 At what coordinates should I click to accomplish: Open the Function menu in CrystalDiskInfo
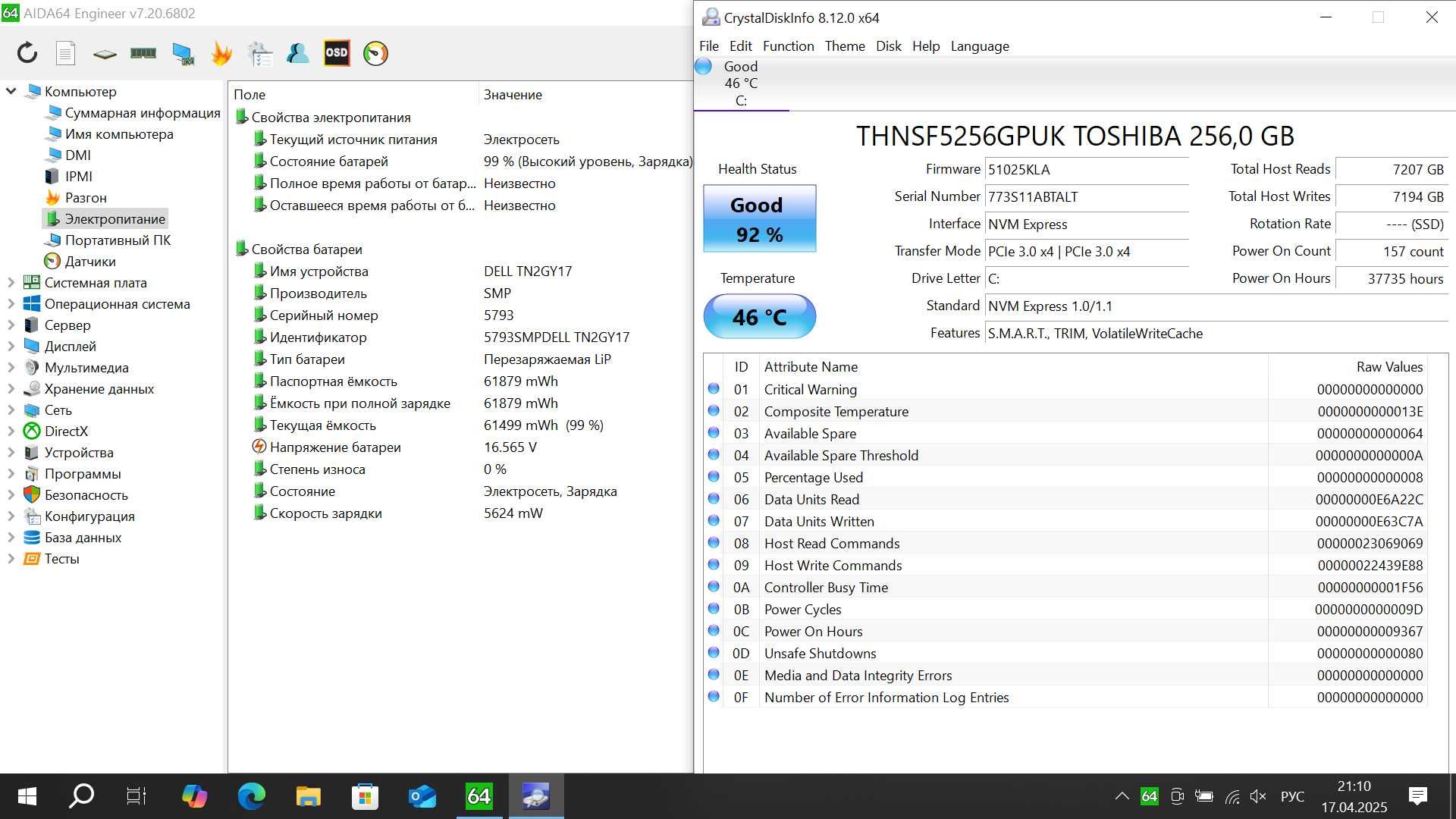point(788,46)
